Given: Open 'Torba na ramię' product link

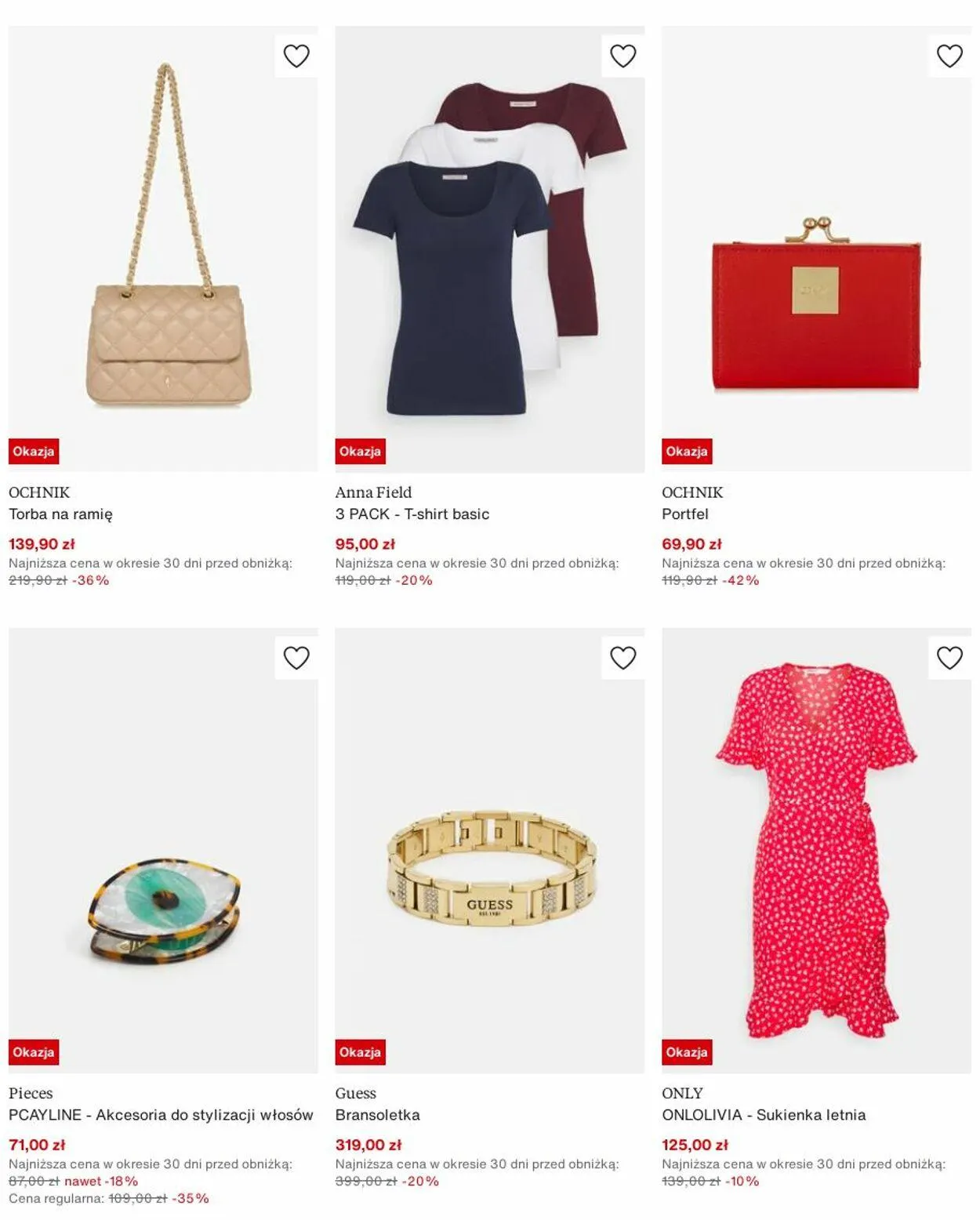Looking at the screenshot, I should [61, 514].
